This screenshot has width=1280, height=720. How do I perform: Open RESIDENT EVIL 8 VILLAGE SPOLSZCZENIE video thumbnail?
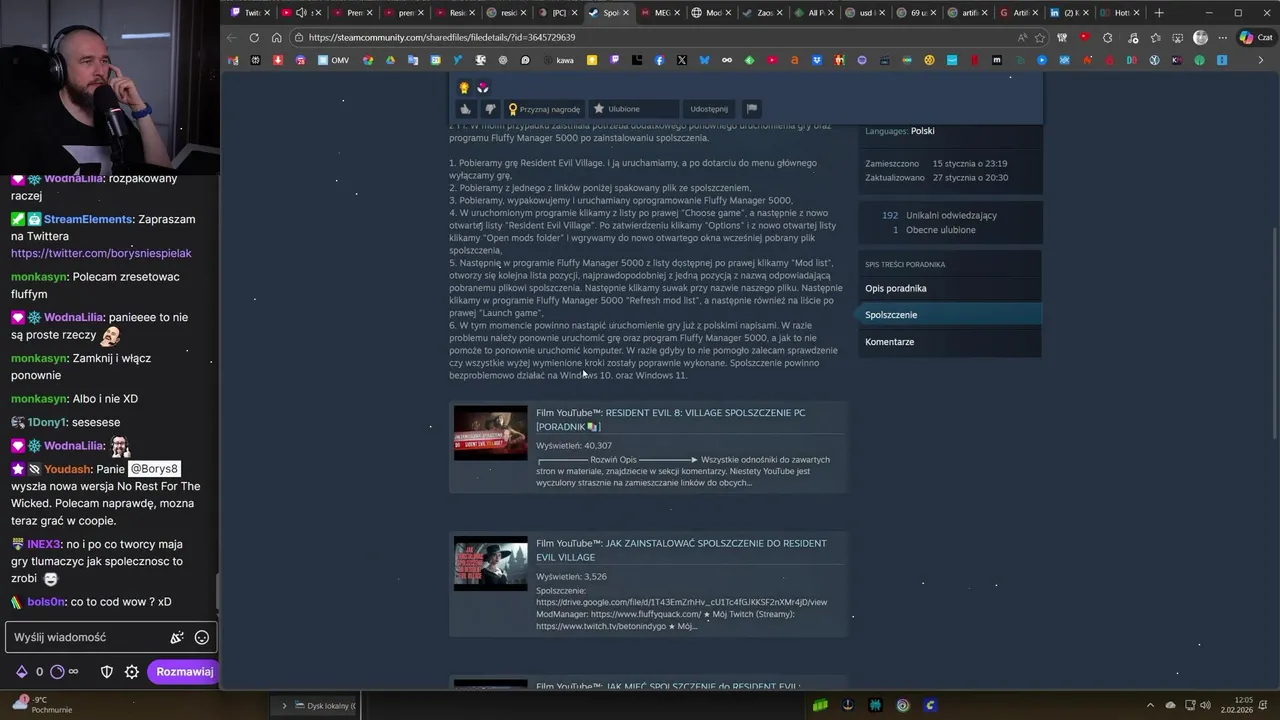click(490, 433)
